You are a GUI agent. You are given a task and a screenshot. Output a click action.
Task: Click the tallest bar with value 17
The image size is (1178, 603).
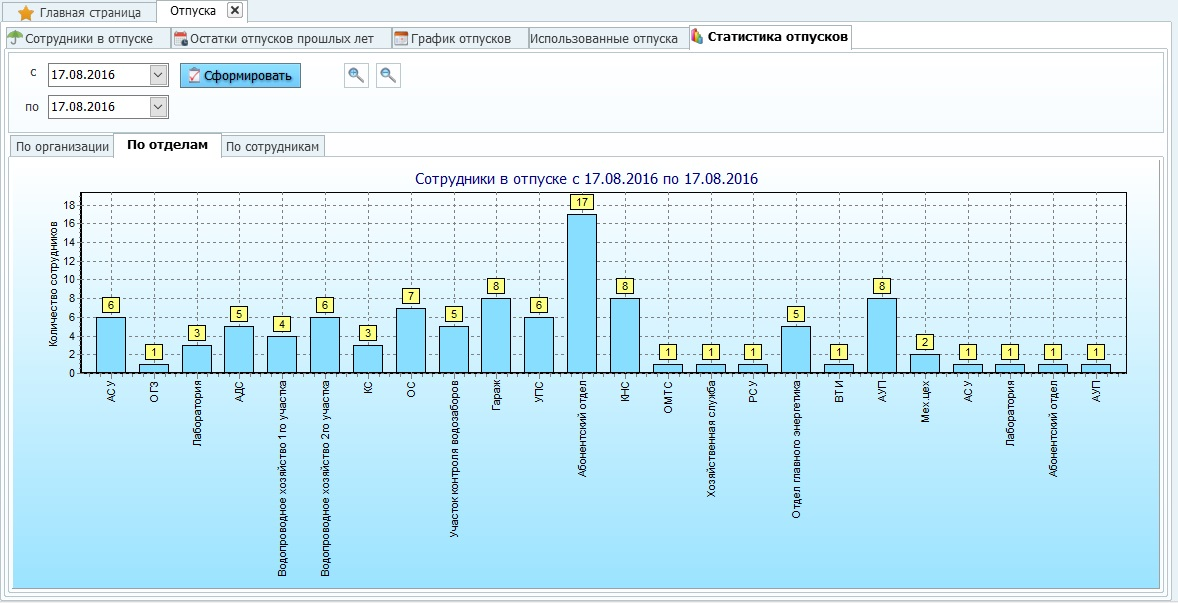(582, 293)
